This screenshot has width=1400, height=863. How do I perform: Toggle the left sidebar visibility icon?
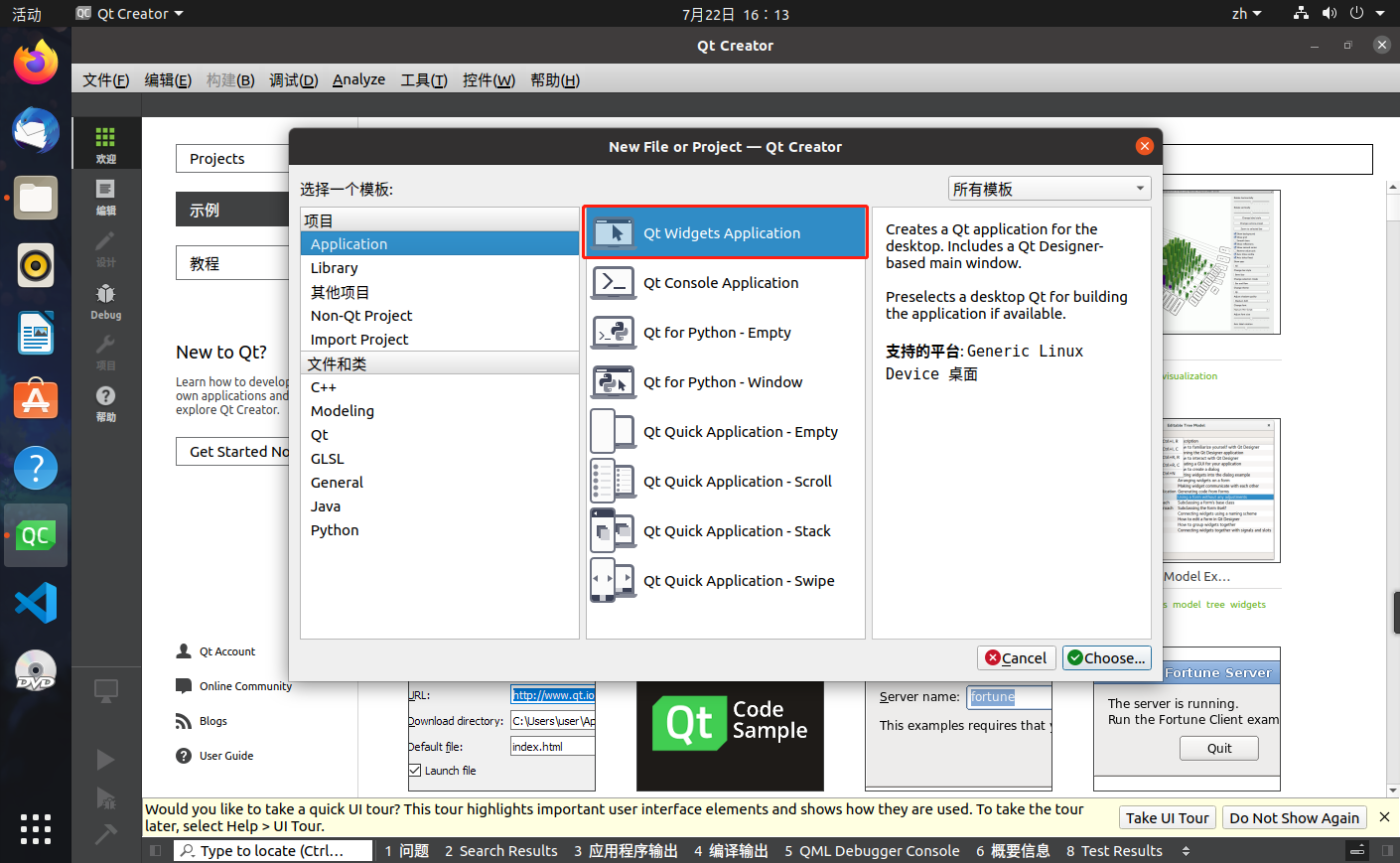tap(155, 850)
